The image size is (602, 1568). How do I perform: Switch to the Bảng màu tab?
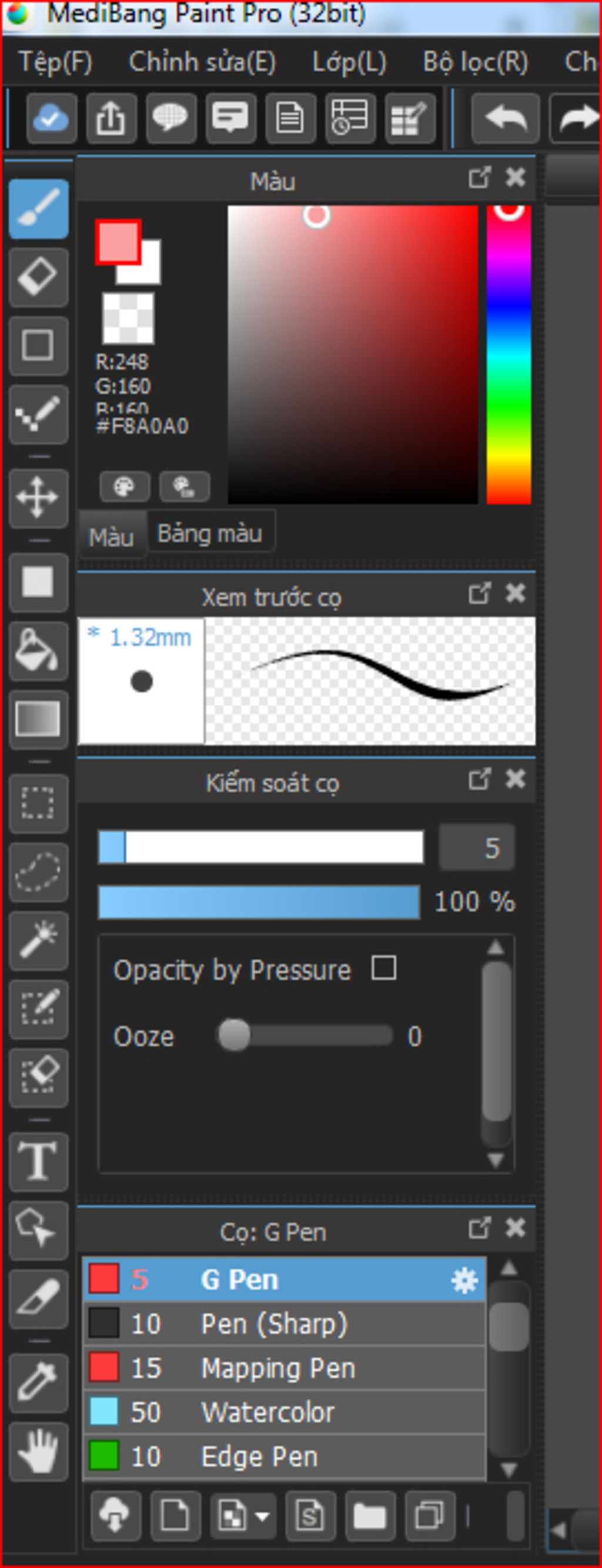[210, 533]
